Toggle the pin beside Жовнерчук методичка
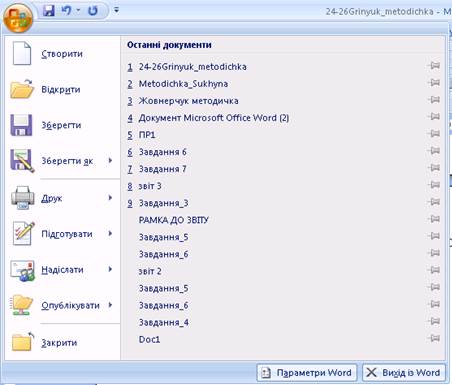 (434, 100)
